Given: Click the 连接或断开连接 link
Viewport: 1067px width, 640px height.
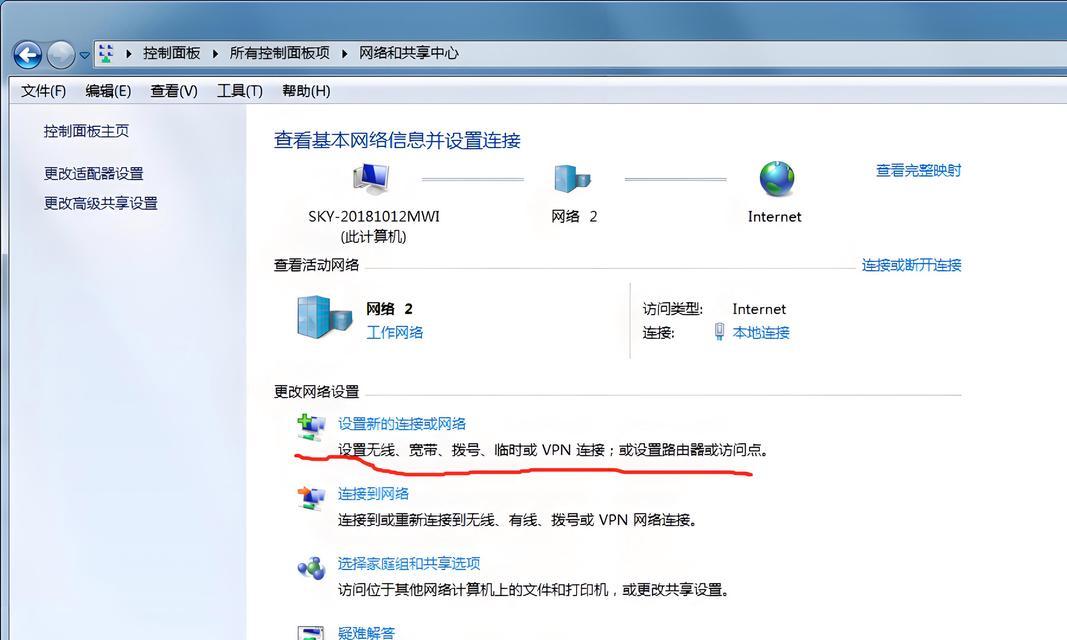Looking at the screenshot, I should click(x=911, y=266).
